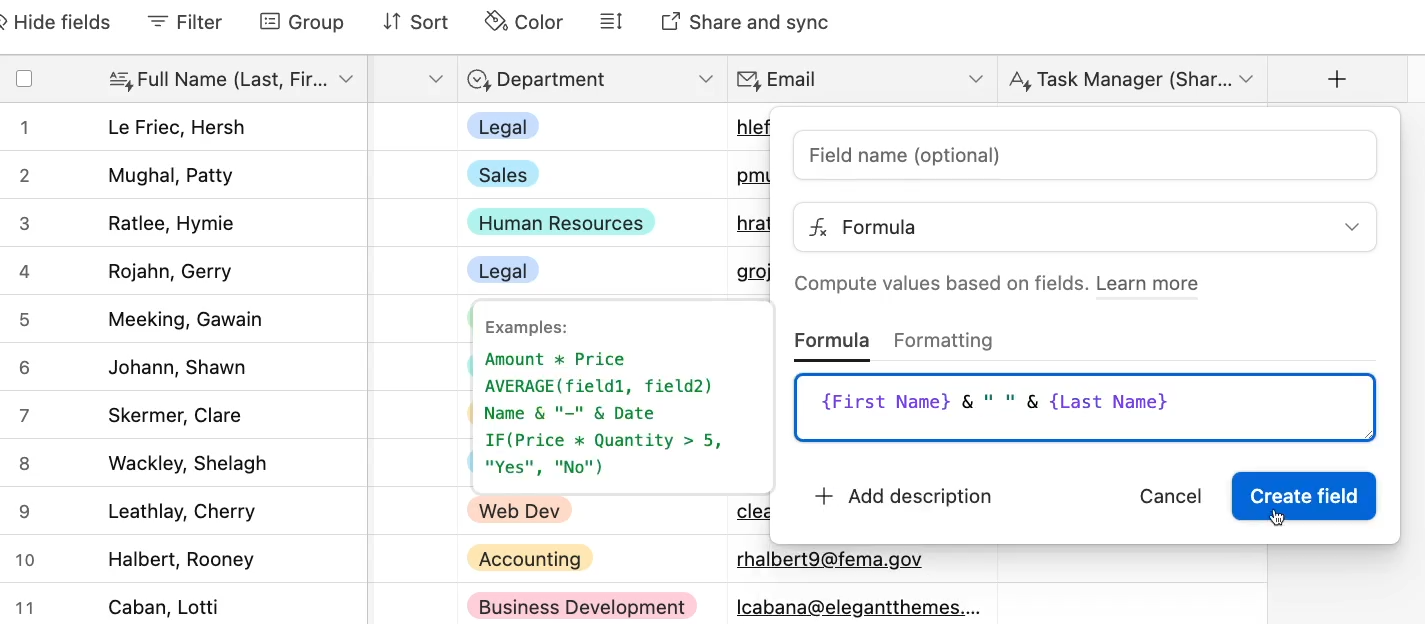Click the Full Name formula field icon
The width and height of the screenshot is (1425, 624).
(120, 80)
